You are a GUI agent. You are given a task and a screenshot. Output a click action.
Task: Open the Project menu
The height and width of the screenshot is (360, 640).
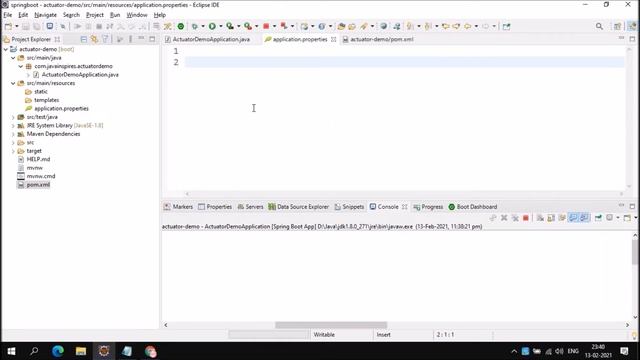pos(95,15)
